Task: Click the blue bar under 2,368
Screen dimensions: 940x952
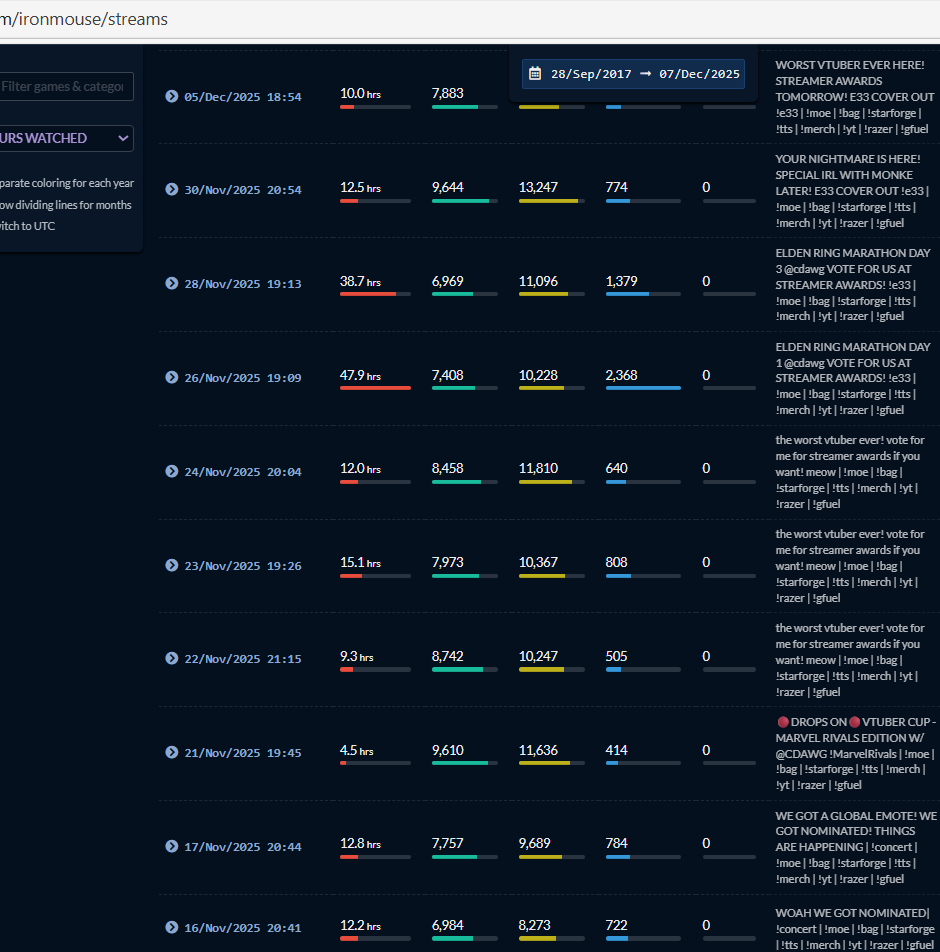Action: coord(643,388)
